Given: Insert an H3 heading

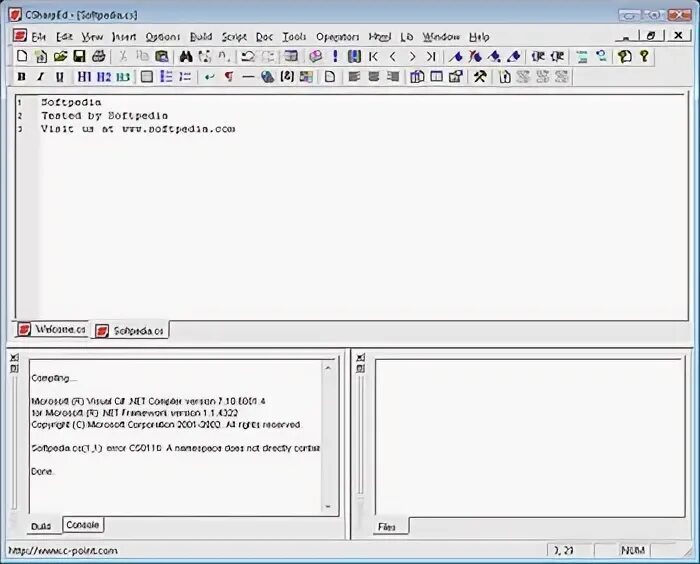Looking at the screenshot, I should [x=123, y=77].
